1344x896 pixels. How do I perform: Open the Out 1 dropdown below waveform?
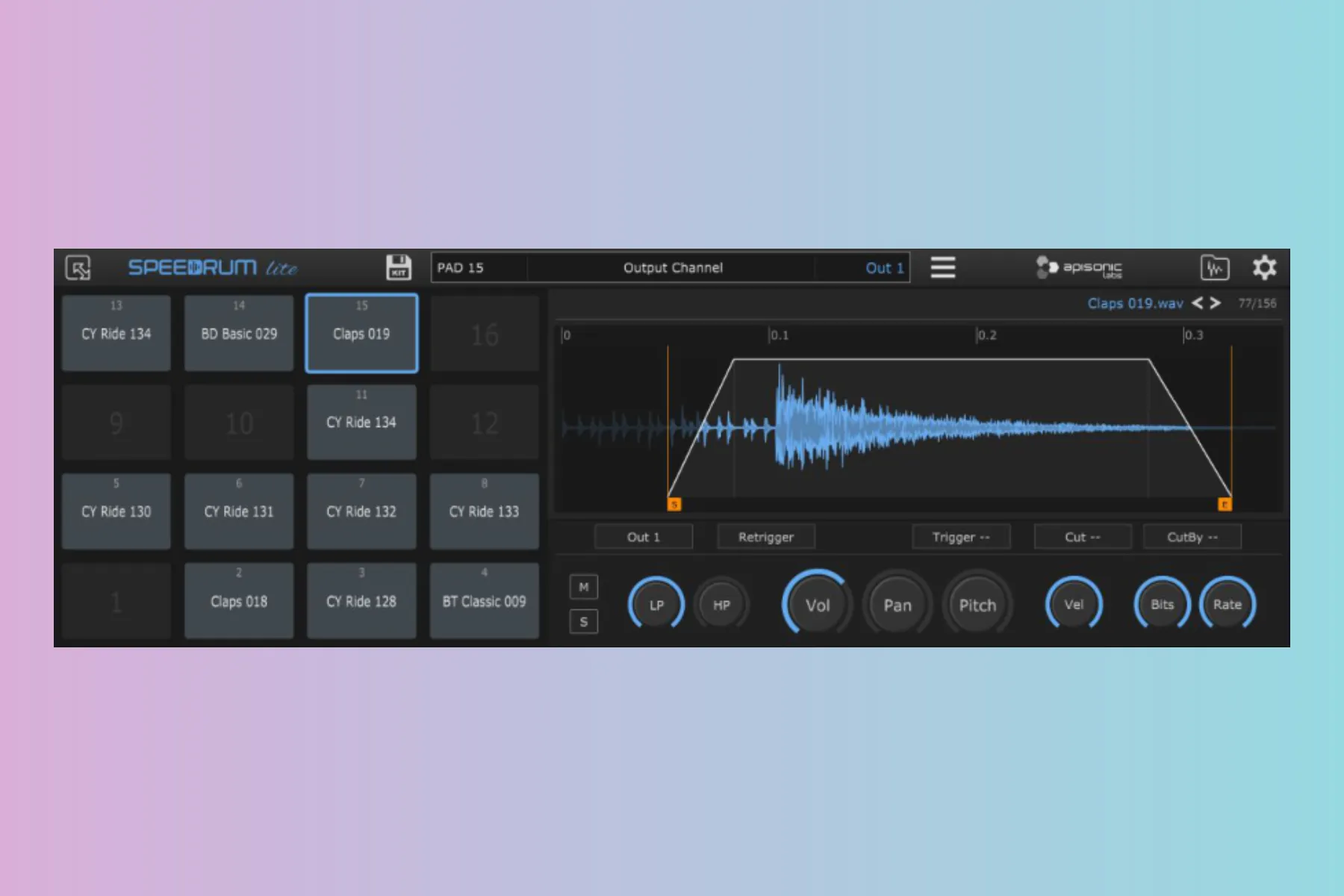pyautogui.click(x=643, y=537)
